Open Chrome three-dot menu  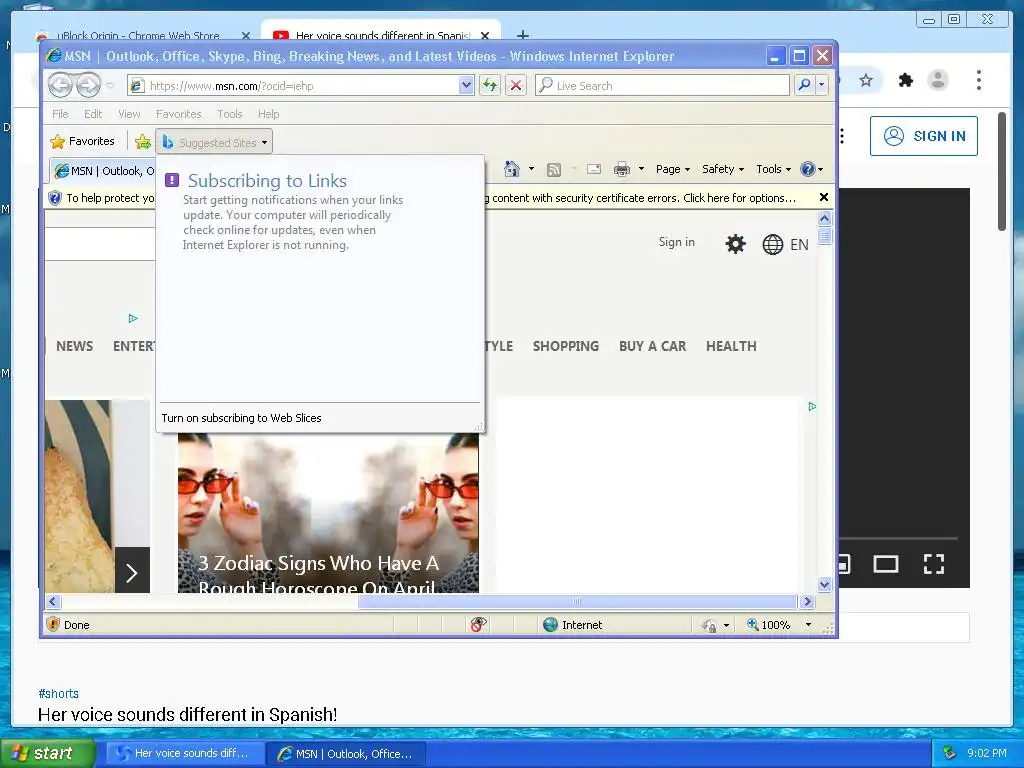pyautogui.click(x=978, y=80)
